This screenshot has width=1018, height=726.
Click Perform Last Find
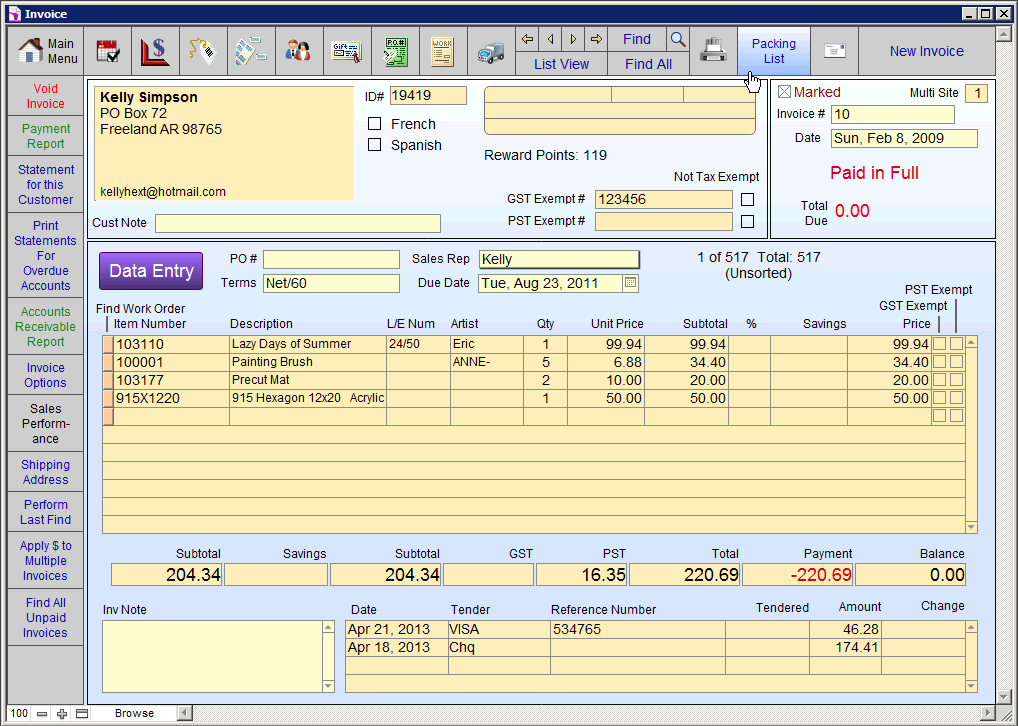(45, 512)
